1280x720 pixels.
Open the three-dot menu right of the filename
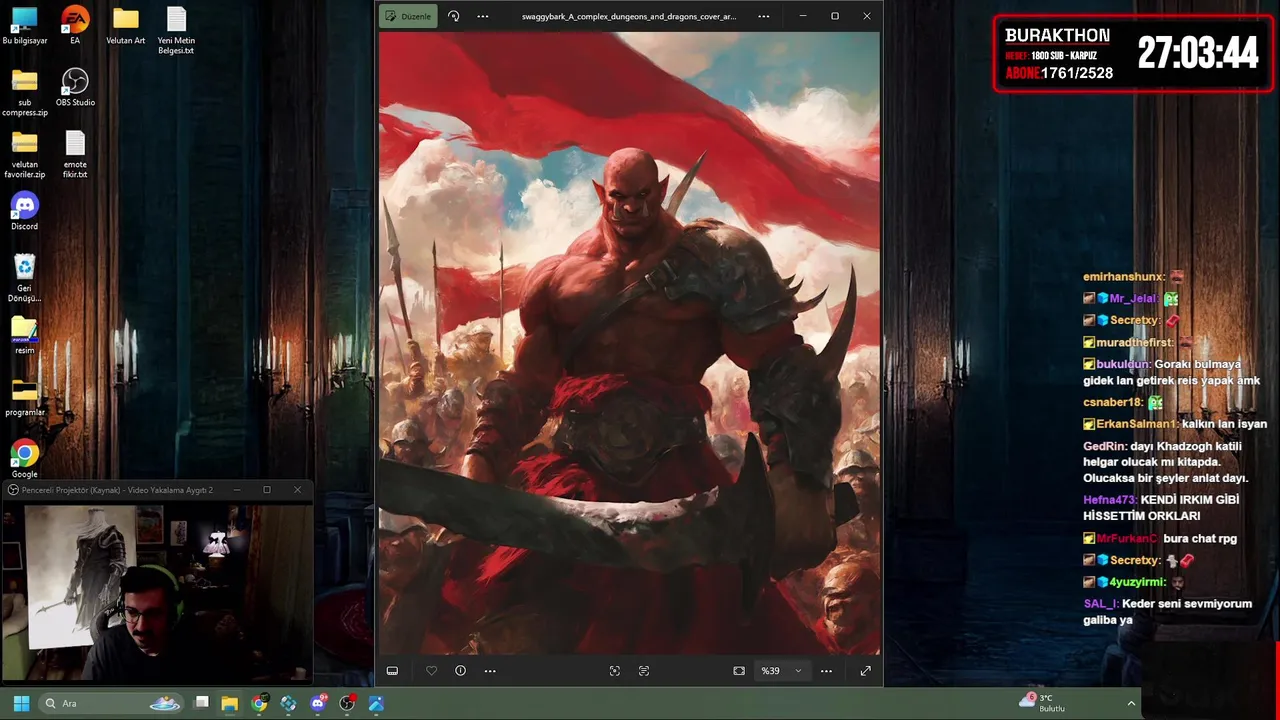coord(764,16)
